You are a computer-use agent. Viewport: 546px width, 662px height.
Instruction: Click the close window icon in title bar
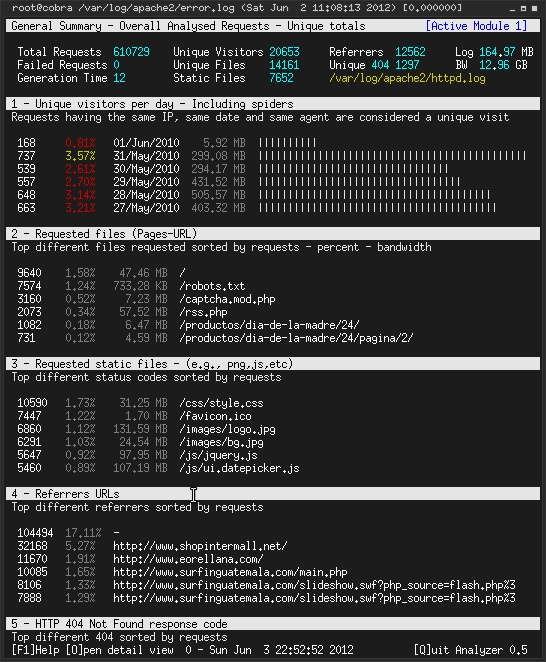[534, 8]
